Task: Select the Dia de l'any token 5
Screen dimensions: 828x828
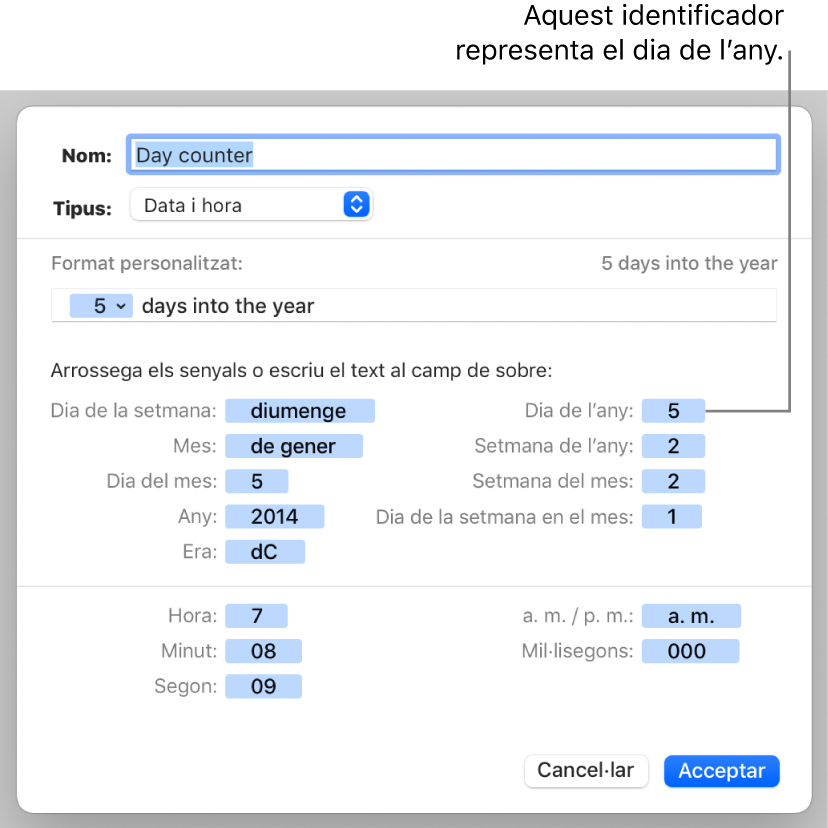Action: pyautogui.click(x=673, y=411)
